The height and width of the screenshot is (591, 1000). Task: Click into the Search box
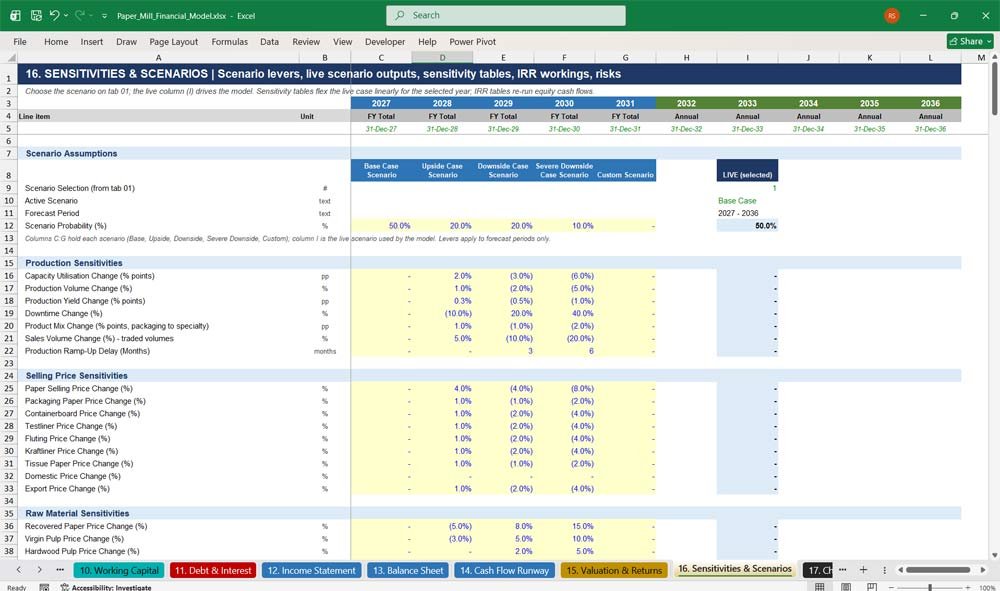[x=506, y=15]
